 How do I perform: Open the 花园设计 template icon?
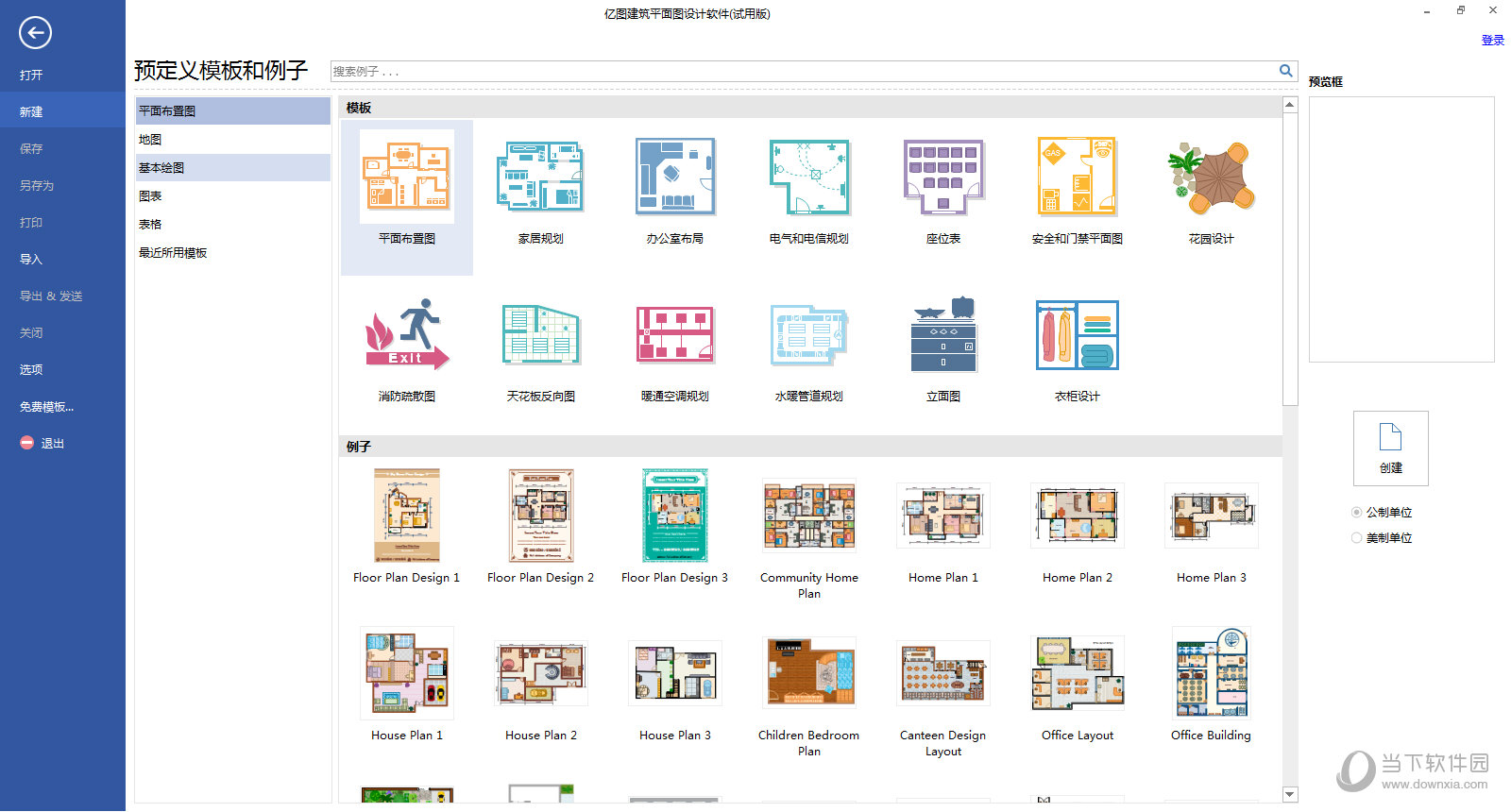[1211, 178]
